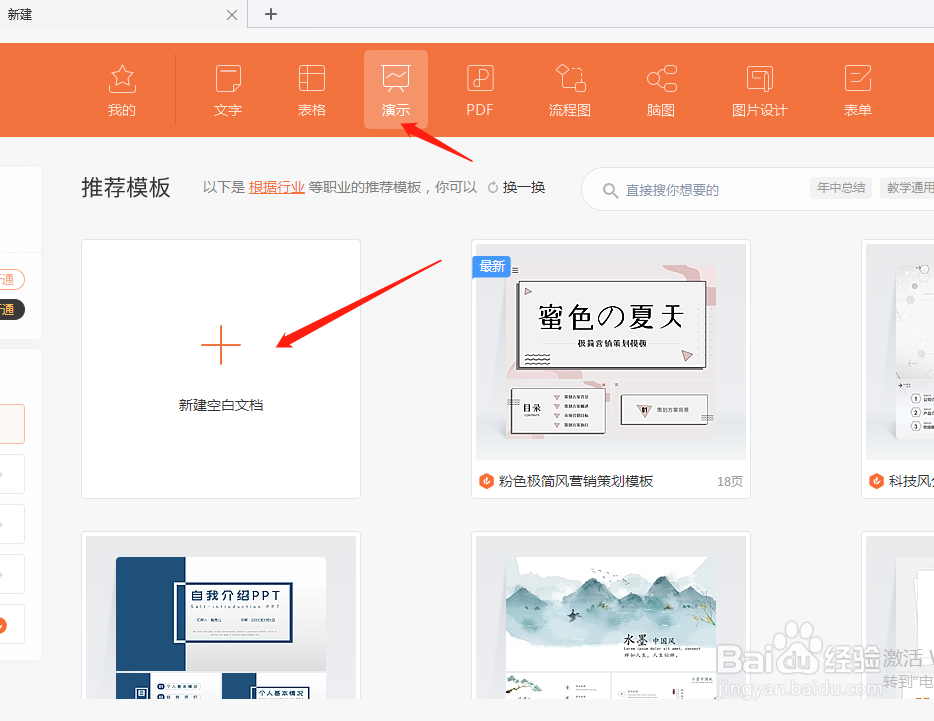The width and height of the screenshot is (934, 721).
Task: Focus the 直接搜你想要的 search field
Action: [672, 190]
